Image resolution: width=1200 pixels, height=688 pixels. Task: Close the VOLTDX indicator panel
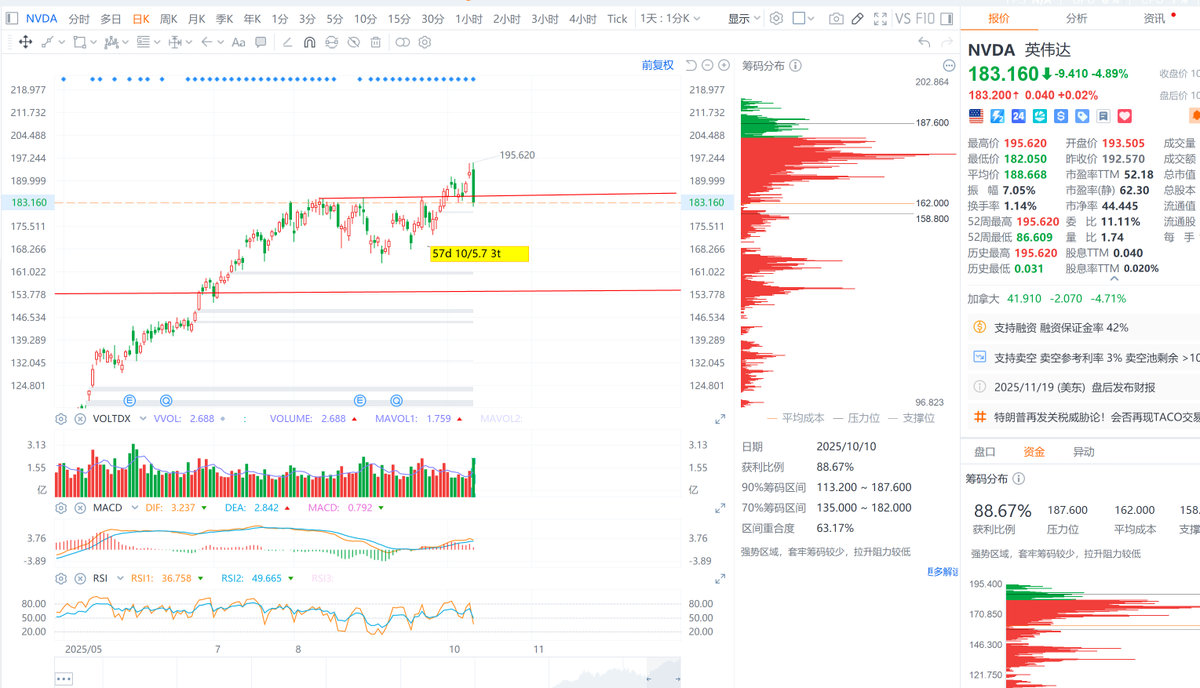(80, 419)
